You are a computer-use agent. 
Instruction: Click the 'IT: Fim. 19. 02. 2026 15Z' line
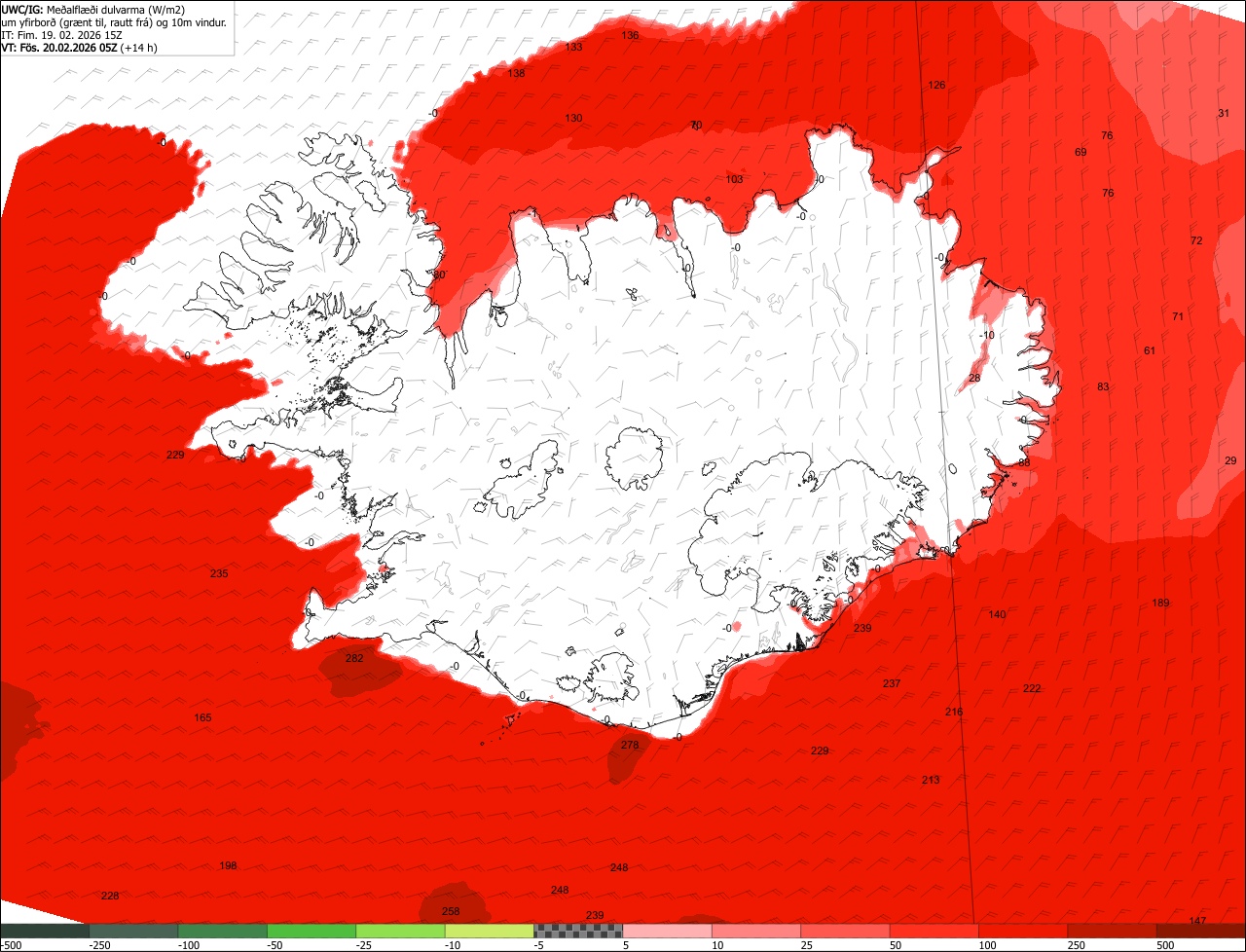[x=61, y=34]
